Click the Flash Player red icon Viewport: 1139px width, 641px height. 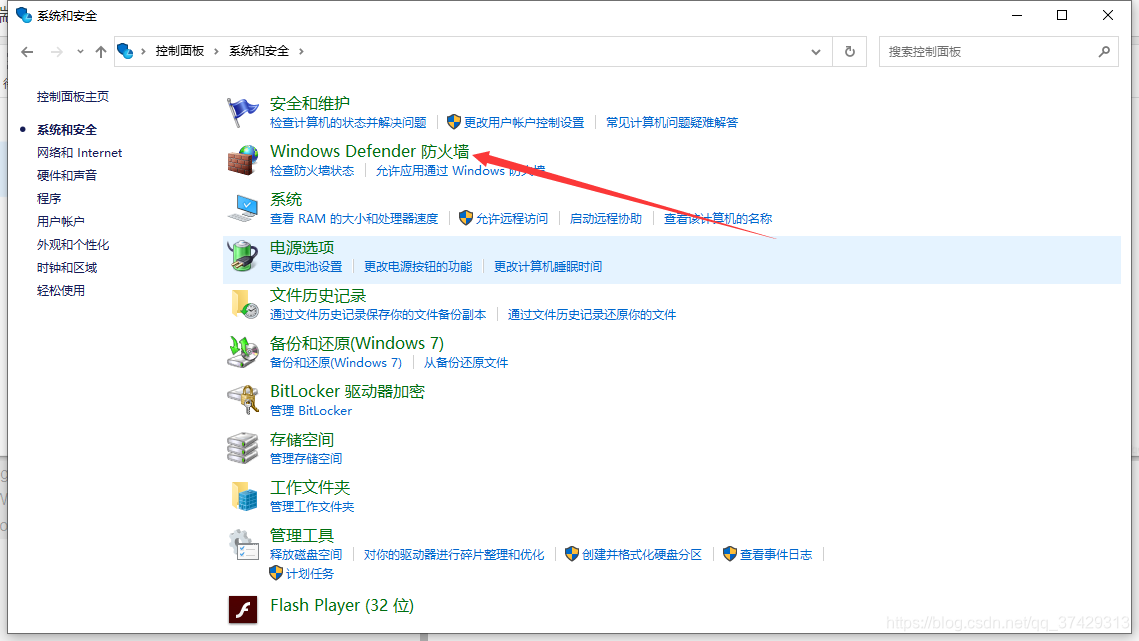pyautogui.click(x=243, y=609)
